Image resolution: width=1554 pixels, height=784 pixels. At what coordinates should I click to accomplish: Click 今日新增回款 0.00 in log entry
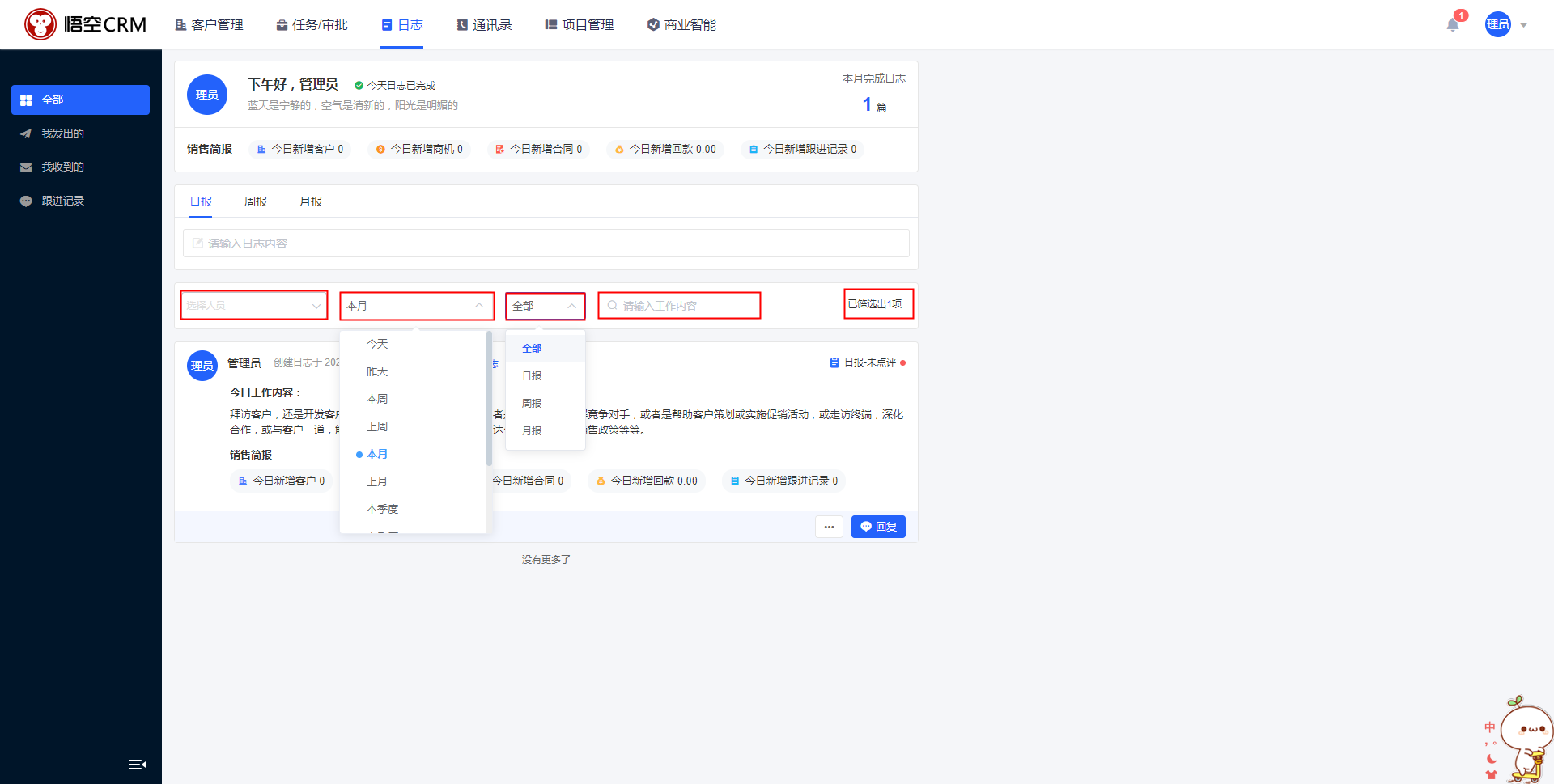pos(647,481)
